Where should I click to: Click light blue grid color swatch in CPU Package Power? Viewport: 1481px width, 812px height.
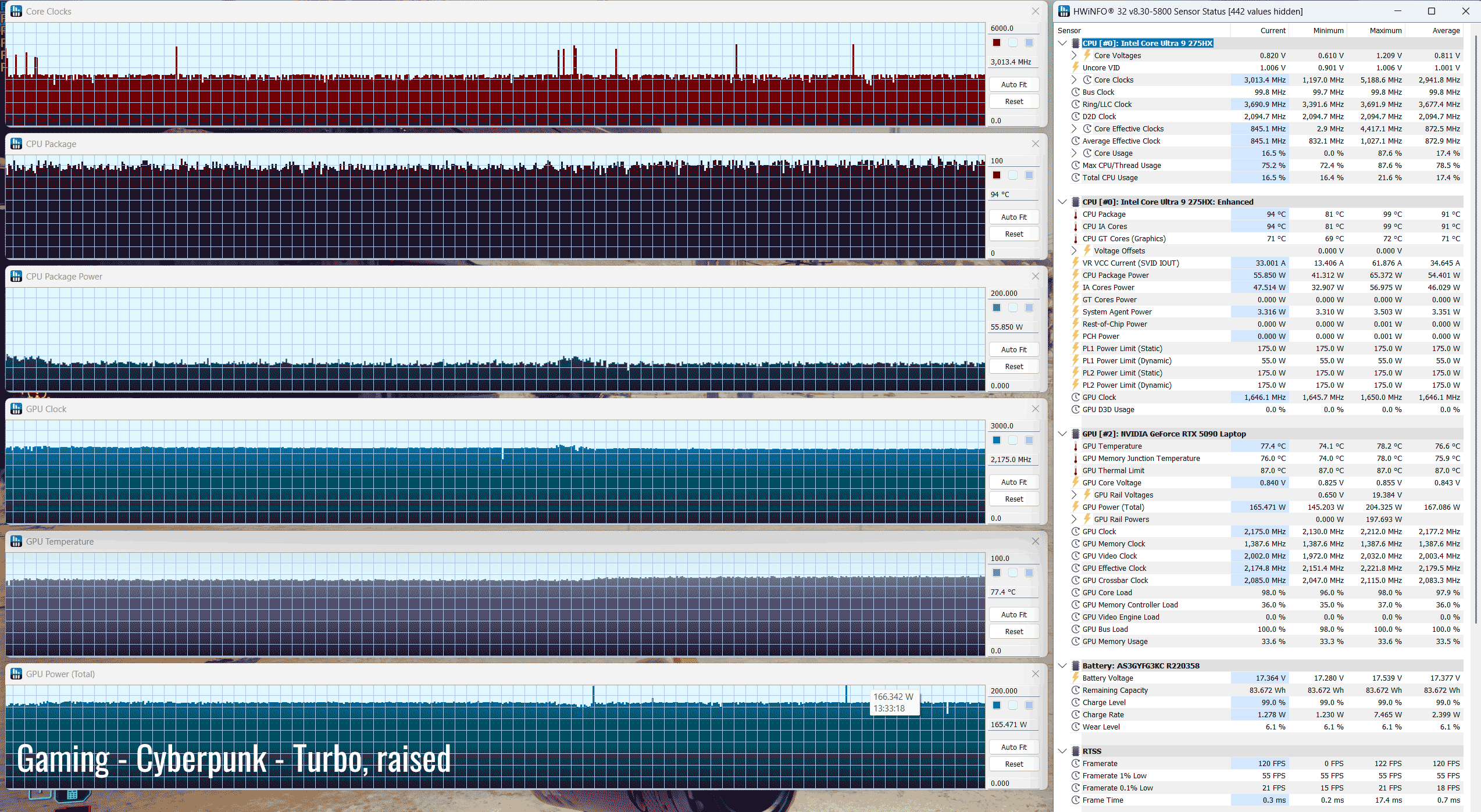click(1029, 307)
